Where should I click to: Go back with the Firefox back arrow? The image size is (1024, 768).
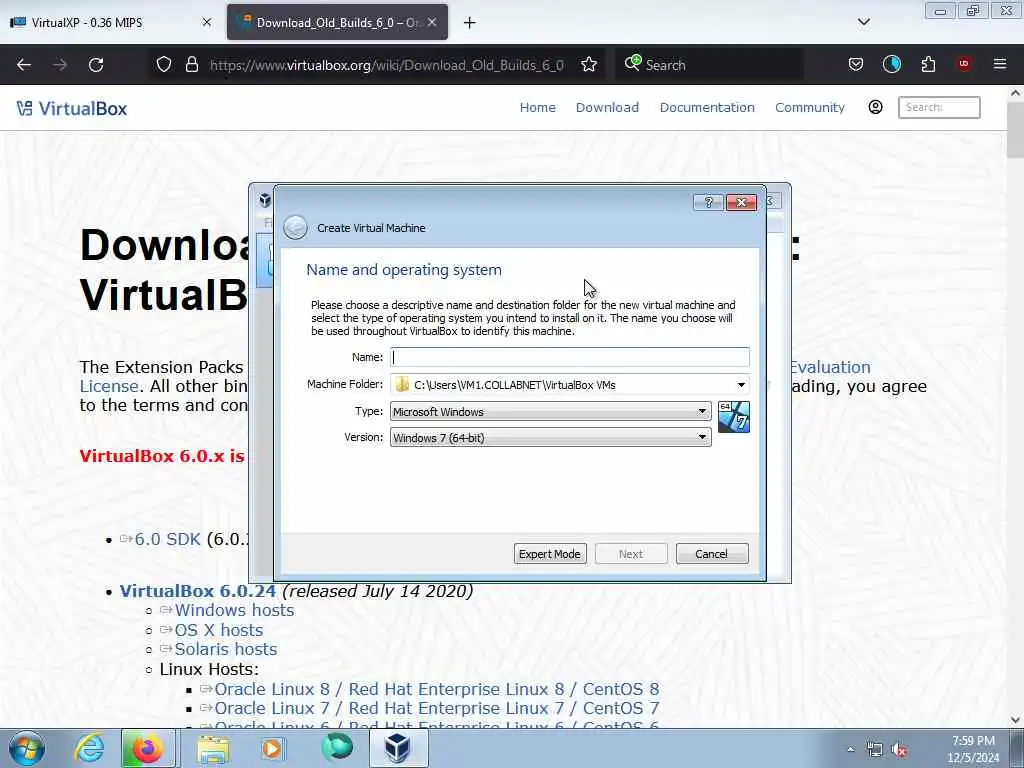24,65
